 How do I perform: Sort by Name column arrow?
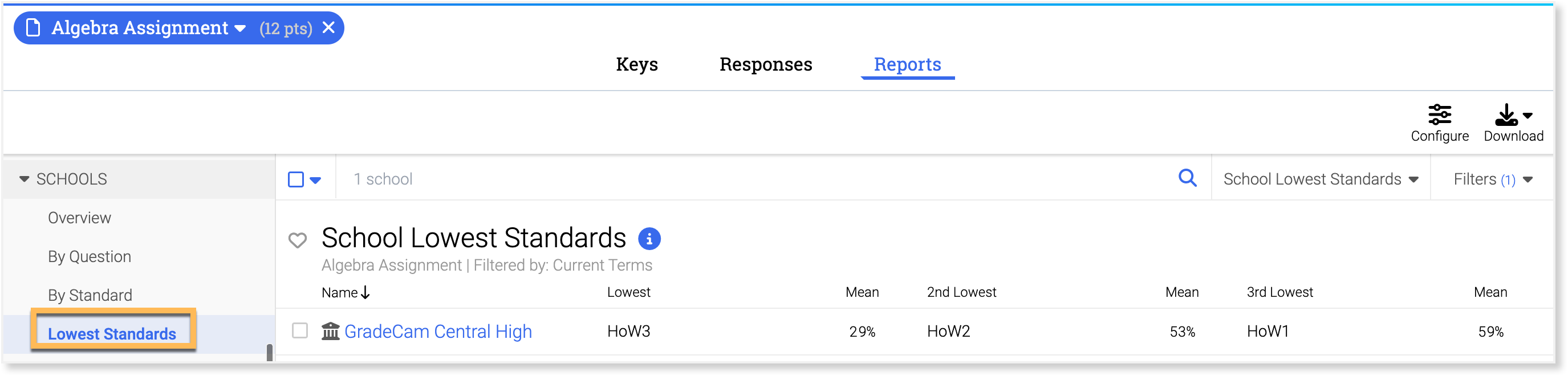pyautogui.click(x=365, y=293)
